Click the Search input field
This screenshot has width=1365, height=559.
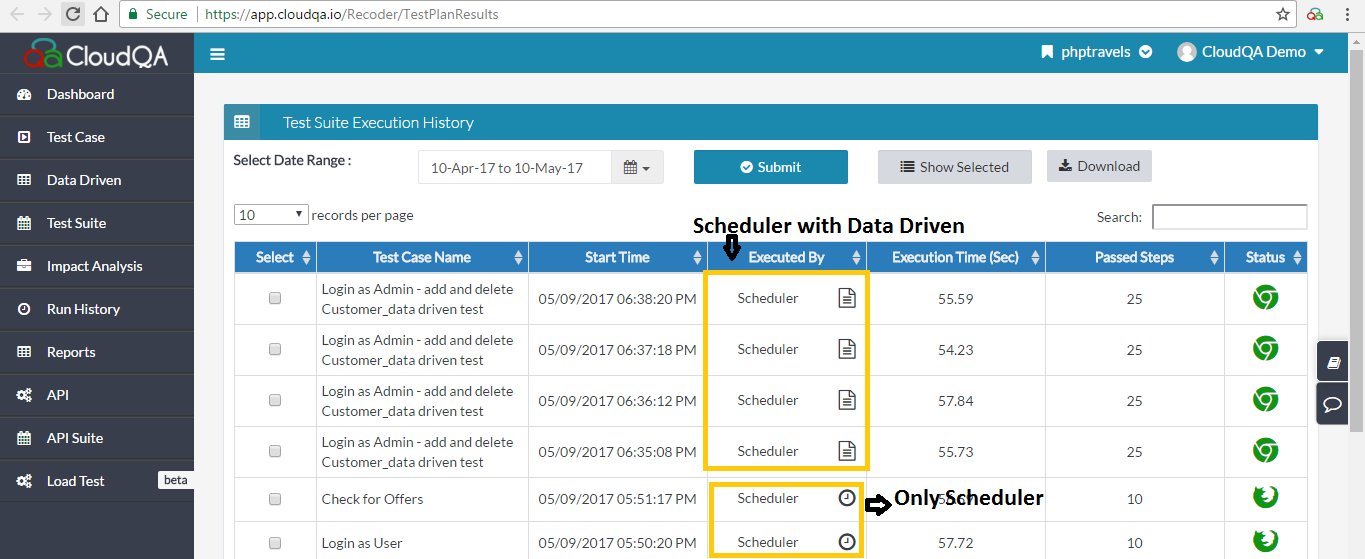point(1229,217)
